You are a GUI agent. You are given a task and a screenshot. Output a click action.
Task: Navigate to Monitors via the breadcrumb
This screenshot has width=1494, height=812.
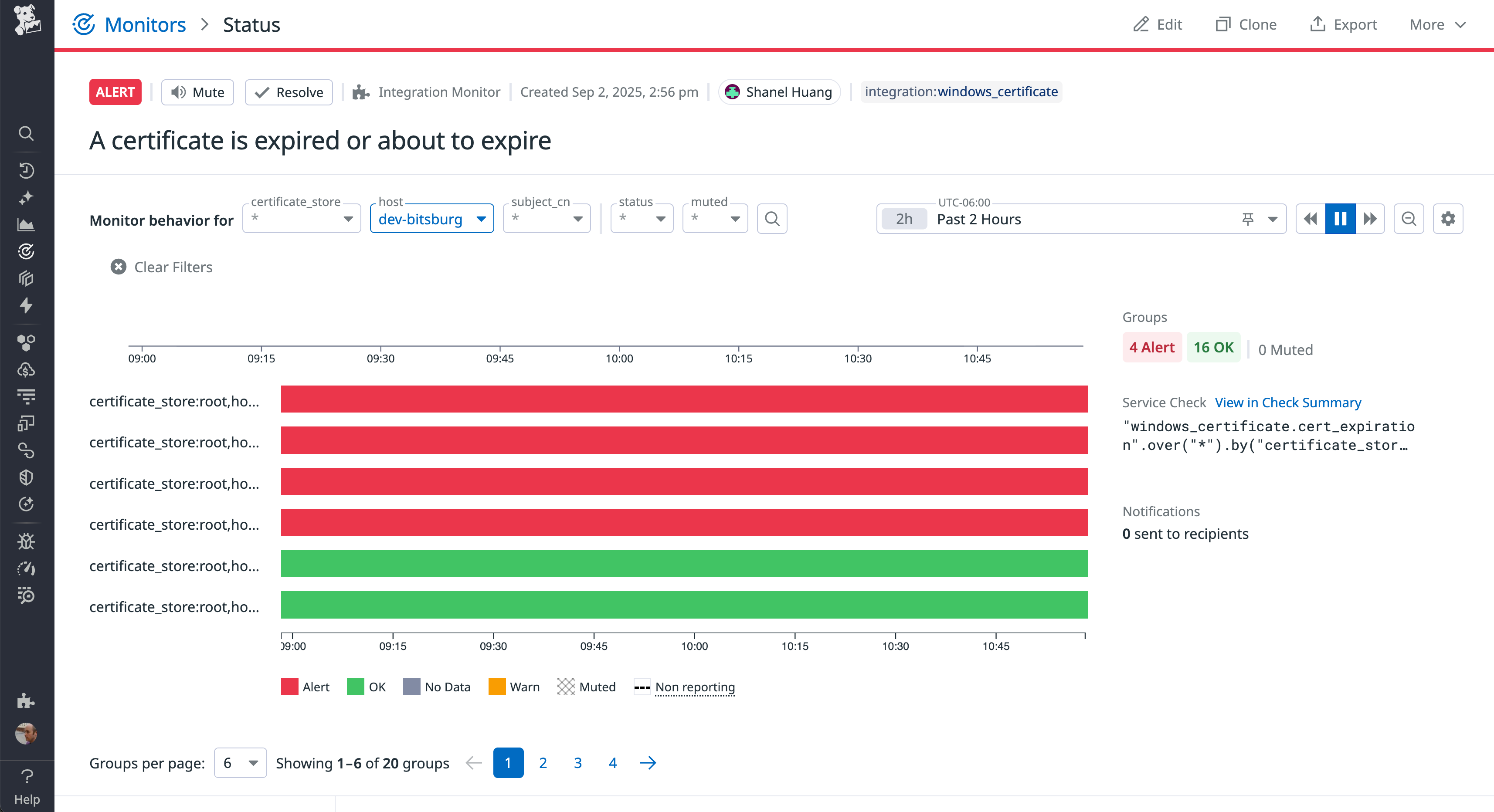(x=145, y=24)
